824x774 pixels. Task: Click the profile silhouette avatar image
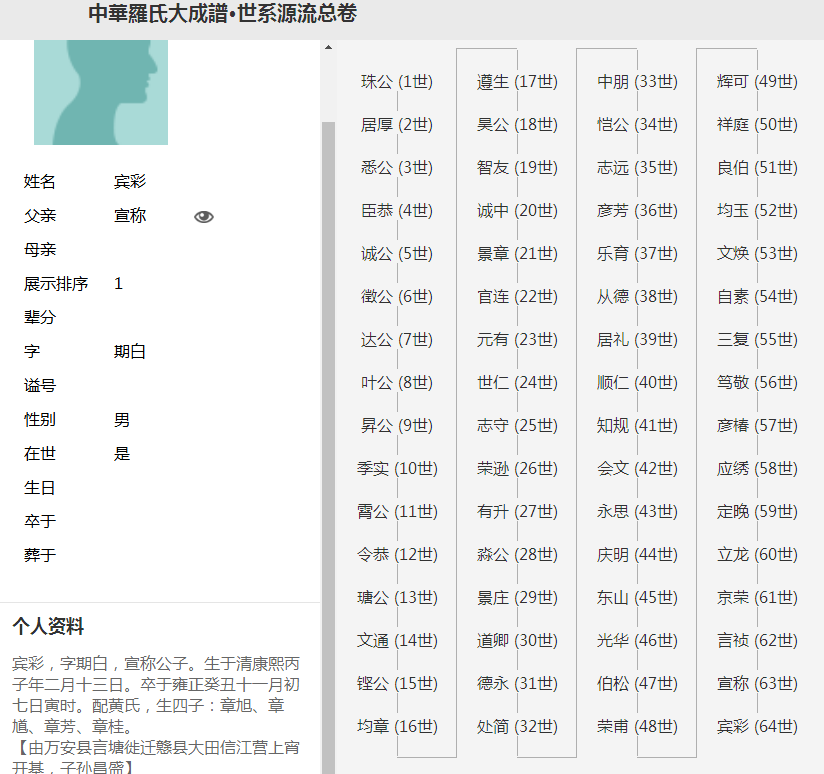pos(101,92)
